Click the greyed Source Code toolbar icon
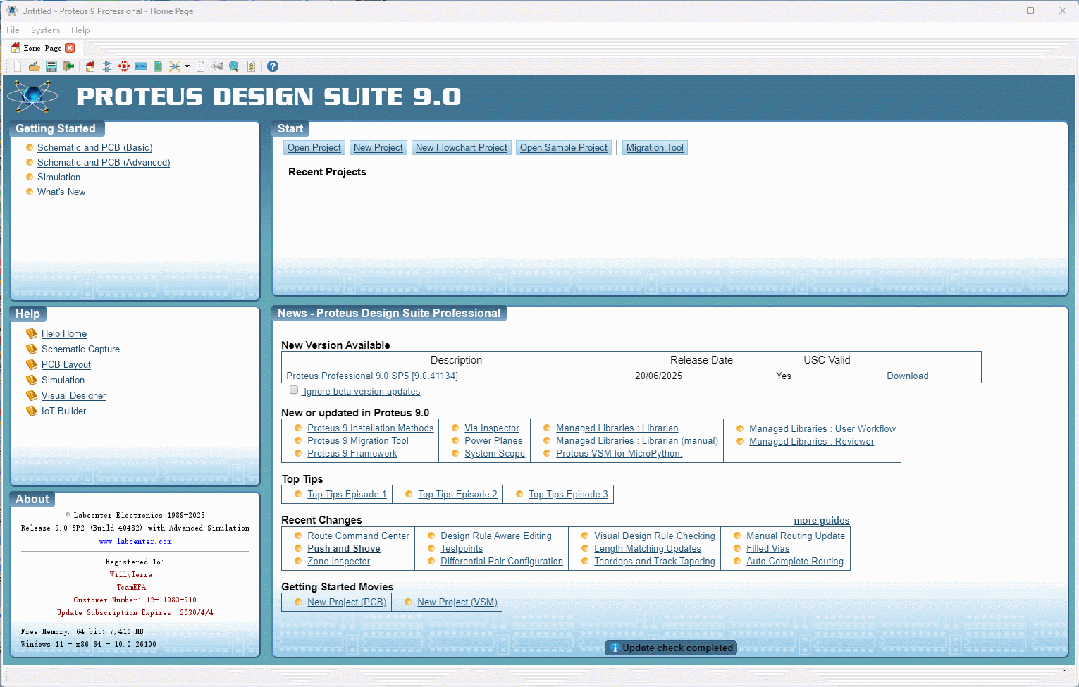This screenshot has height=687, width=1079. 217,67
